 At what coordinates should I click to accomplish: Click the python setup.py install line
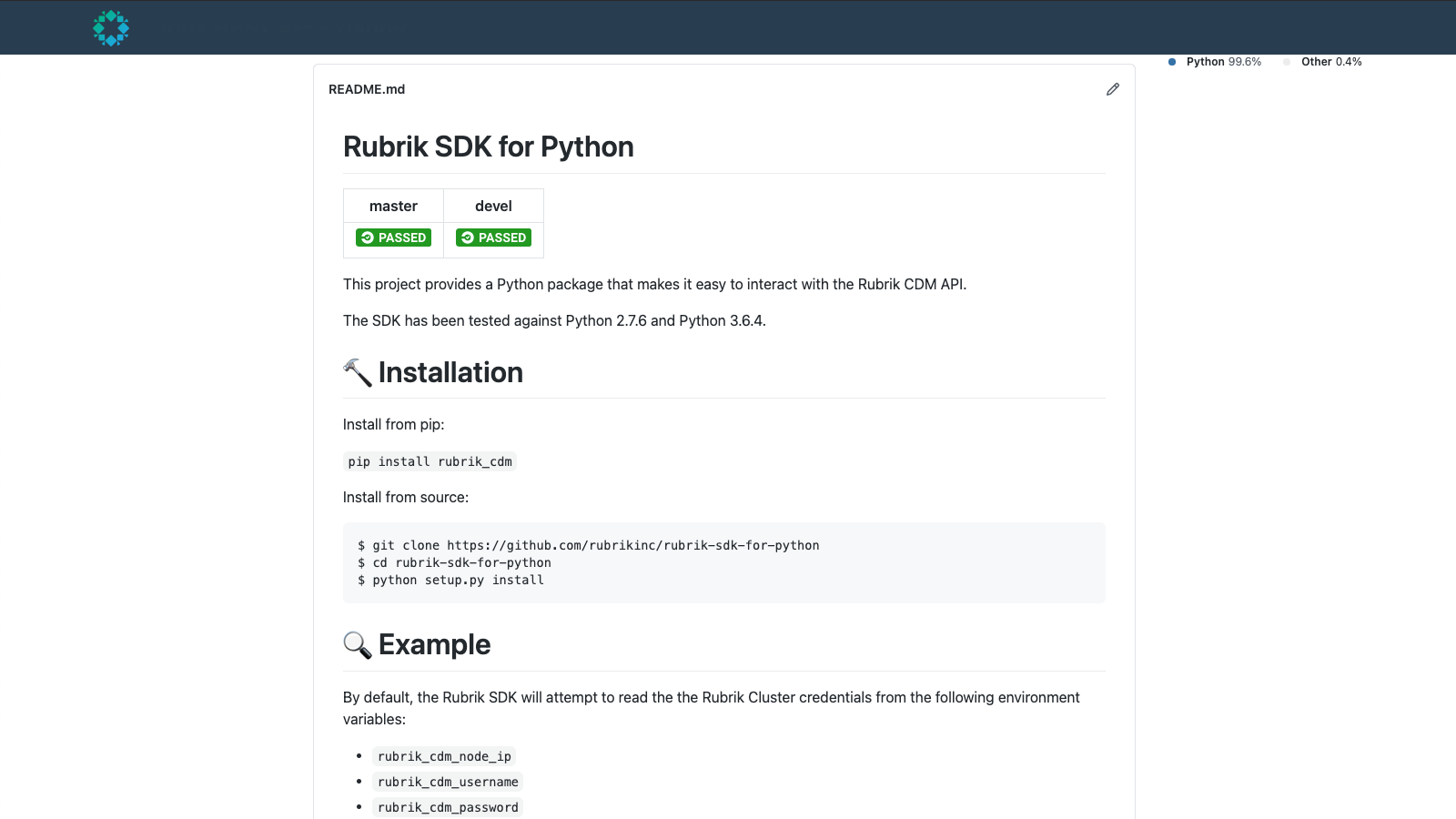coord(450,580)
